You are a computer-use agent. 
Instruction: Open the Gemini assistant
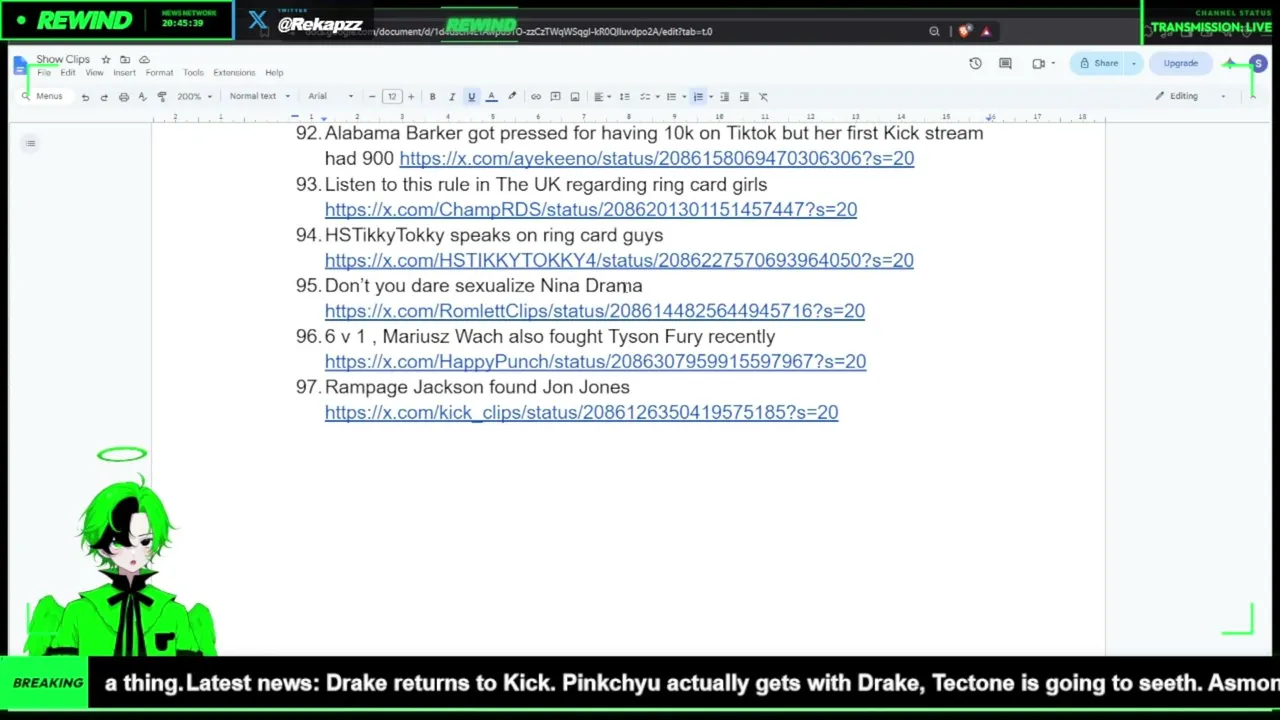(1231, 64)
